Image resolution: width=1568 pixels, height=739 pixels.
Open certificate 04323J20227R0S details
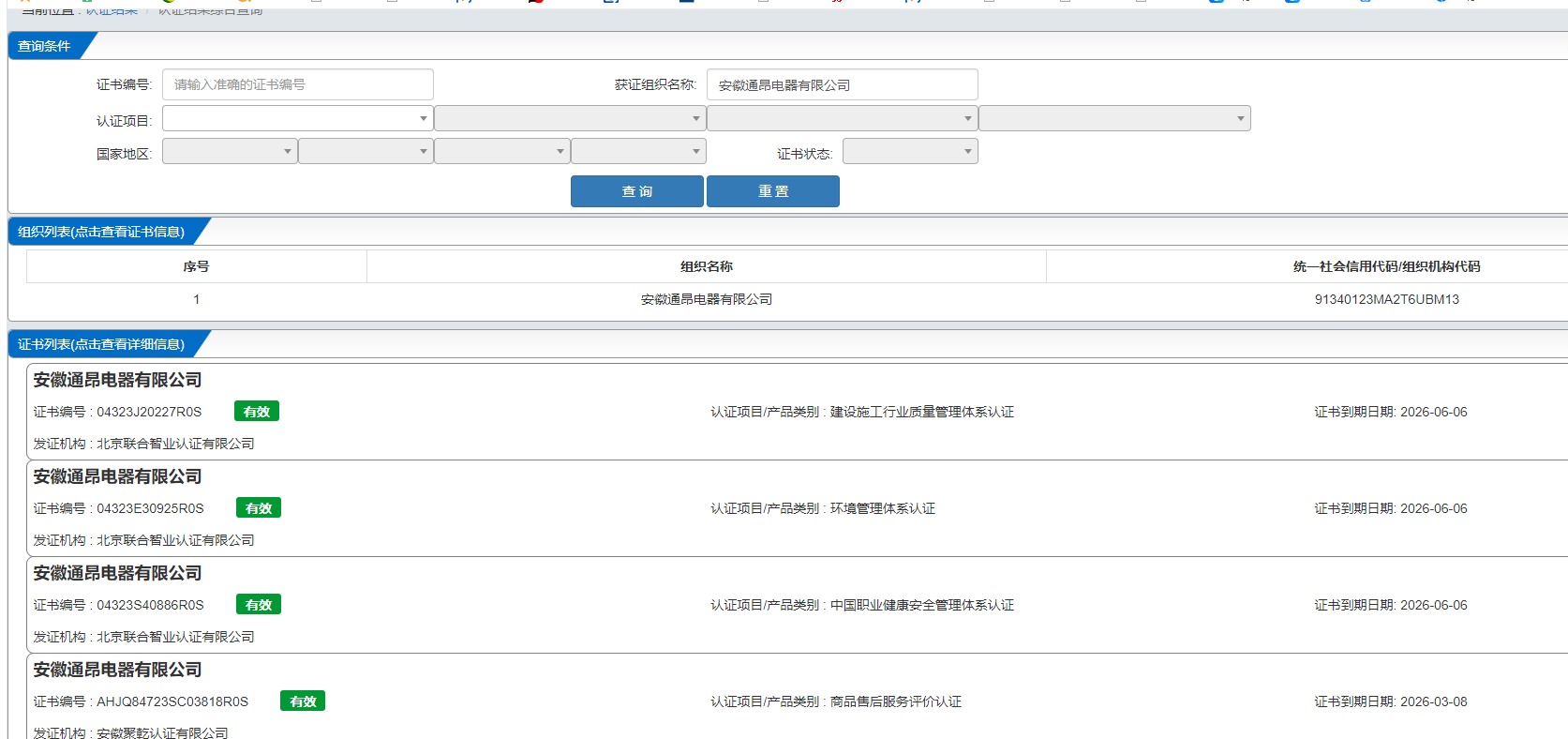[149, 412]
